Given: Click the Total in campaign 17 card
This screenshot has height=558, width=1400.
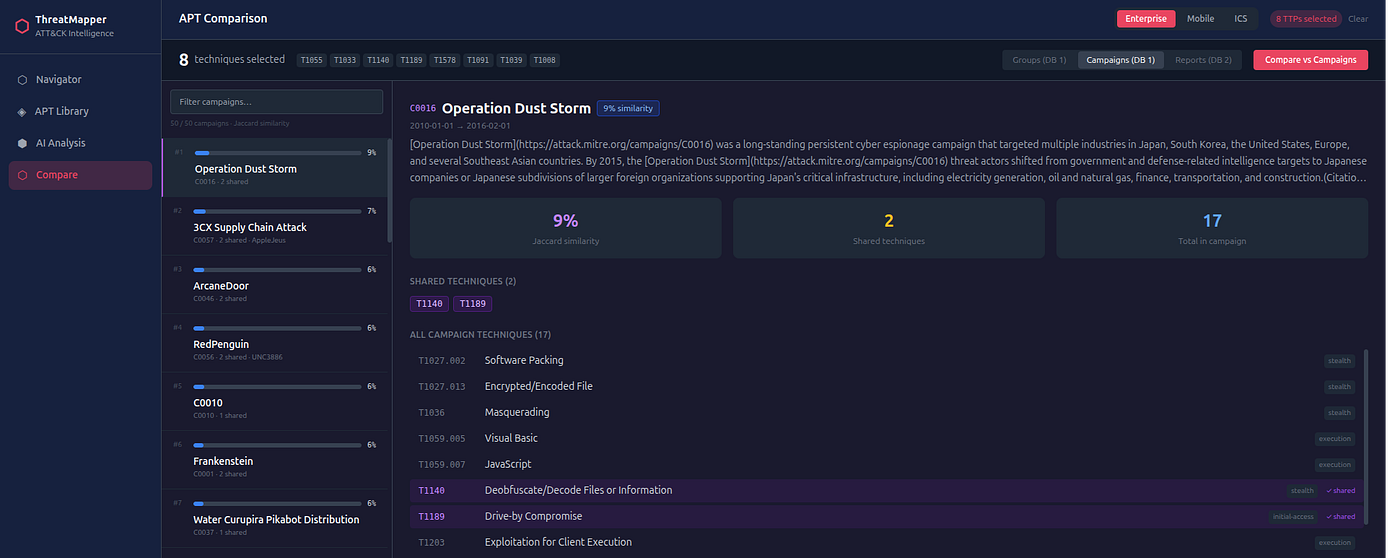Looking at the screenshot, I should (x=1212, y=228).
